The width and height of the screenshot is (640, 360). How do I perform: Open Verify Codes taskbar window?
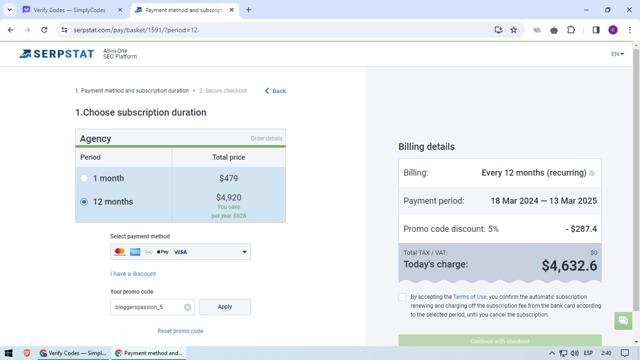click(x=73, y=353)
